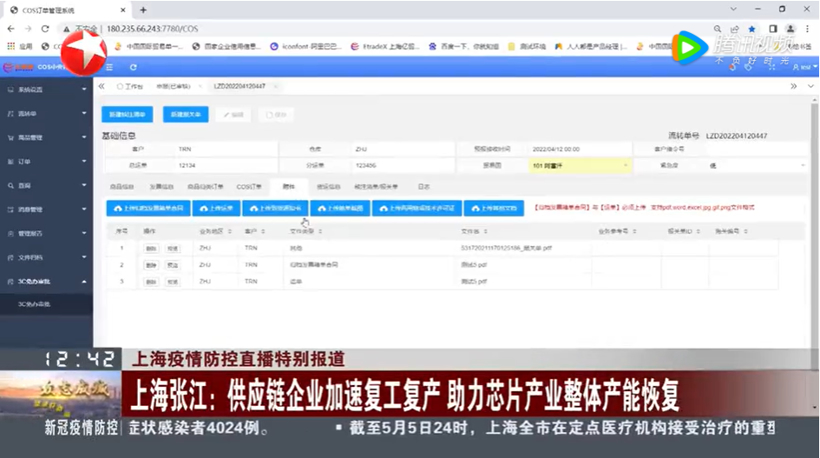Click the greyed 保存 save button

276,114
